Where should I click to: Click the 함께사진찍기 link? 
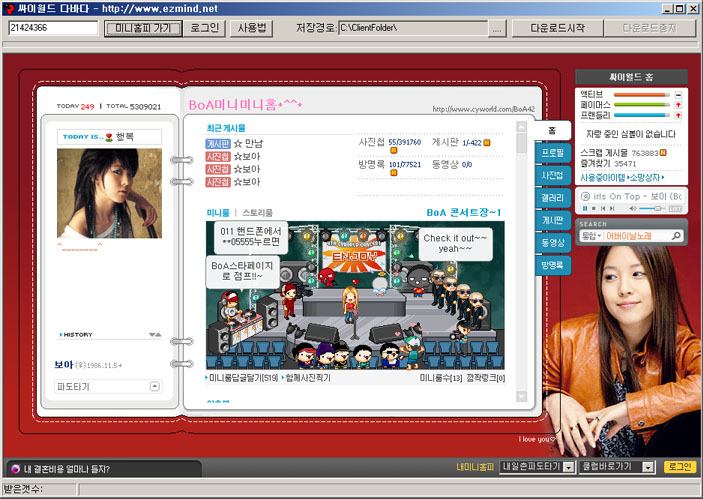click(308, 378)
